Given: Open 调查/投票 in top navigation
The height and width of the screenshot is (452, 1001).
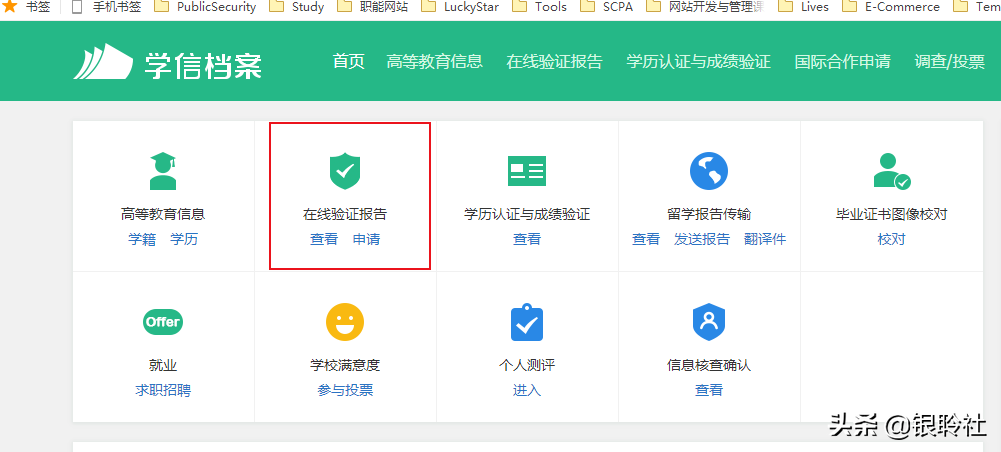Looking at the screenshot, I should point(950,61).
